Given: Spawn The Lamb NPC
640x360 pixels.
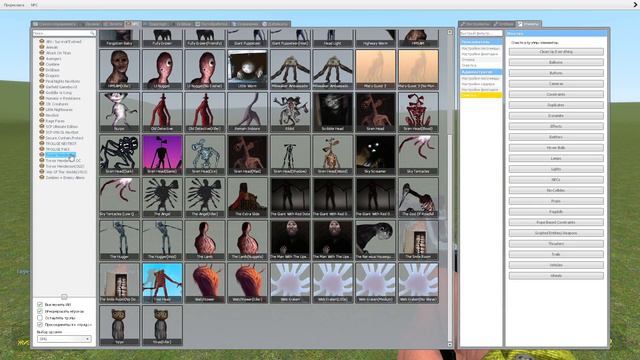Looking at the screenshot, I should (x=205, y=240).
